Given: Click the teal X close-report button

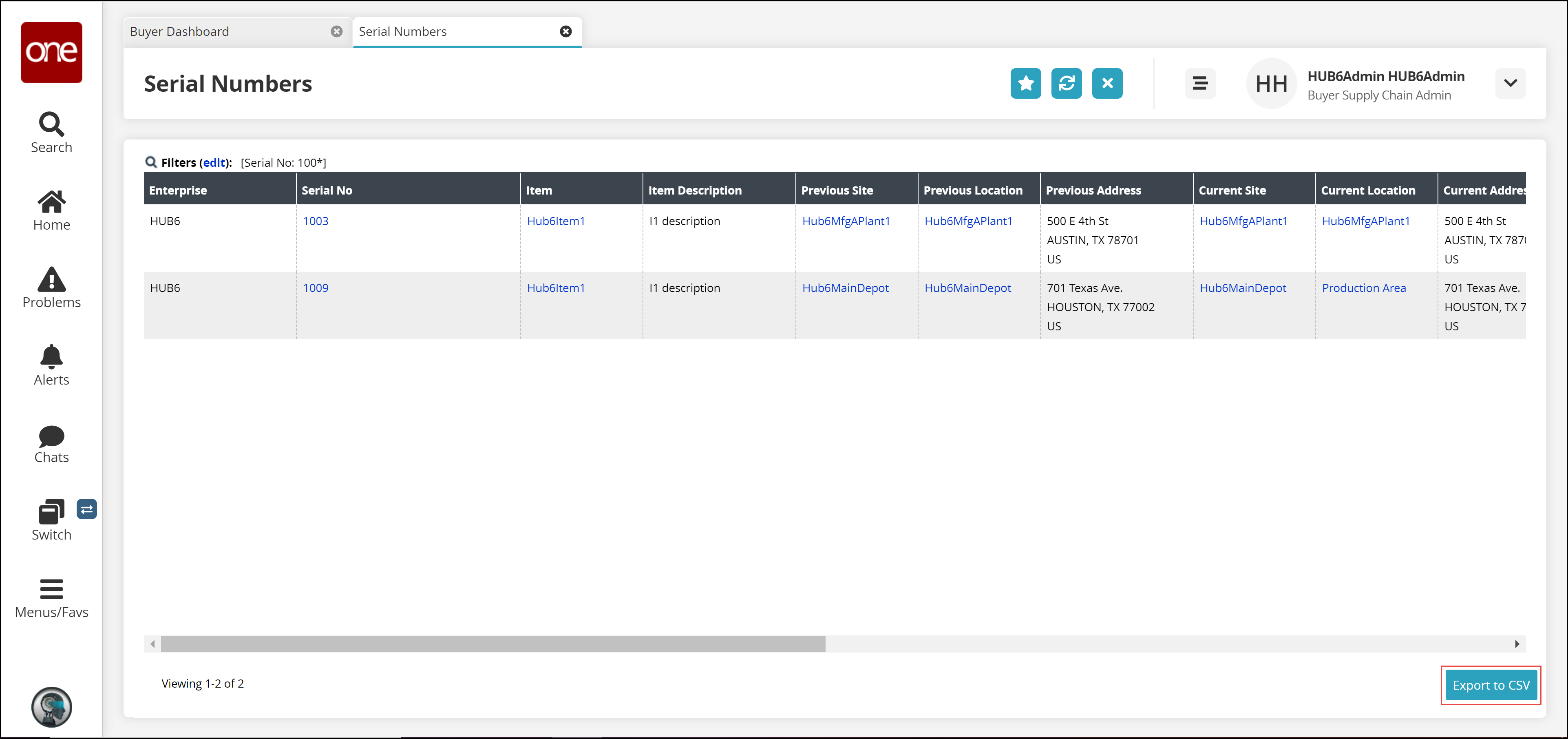Looking at the screenshot, I should [1107, 83].
